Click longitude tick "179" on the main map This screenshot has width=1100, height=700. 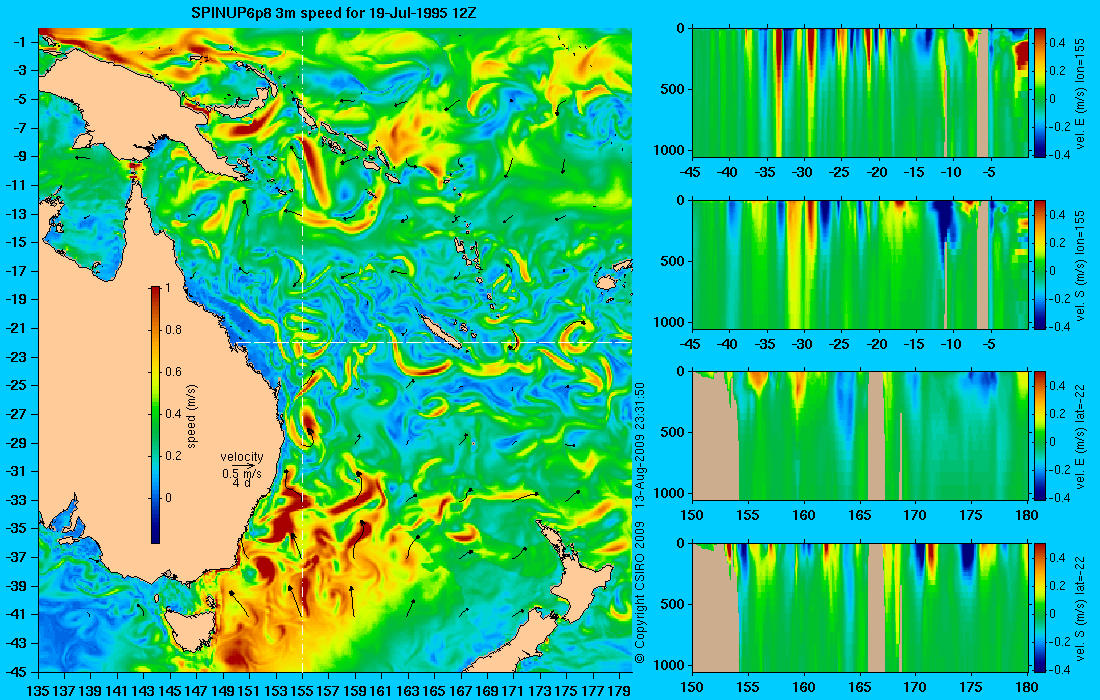click(619, 690)
